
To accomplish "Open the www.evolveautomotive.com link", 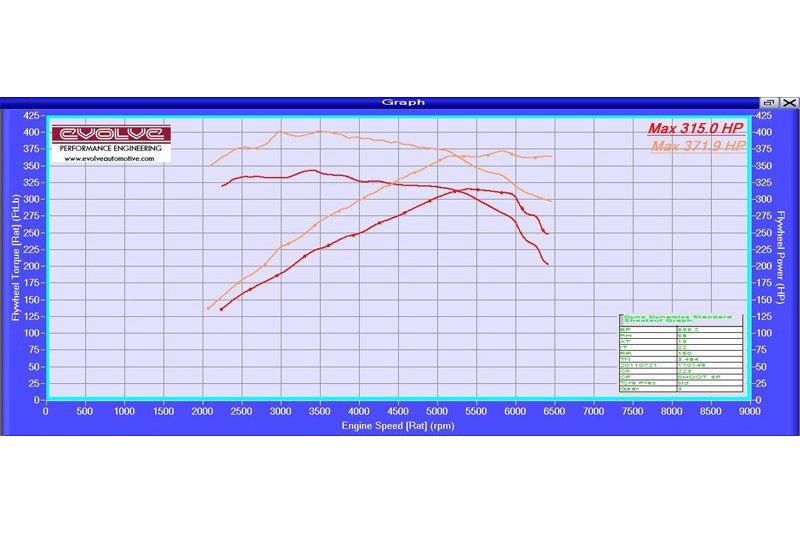I will click(111, 158).
